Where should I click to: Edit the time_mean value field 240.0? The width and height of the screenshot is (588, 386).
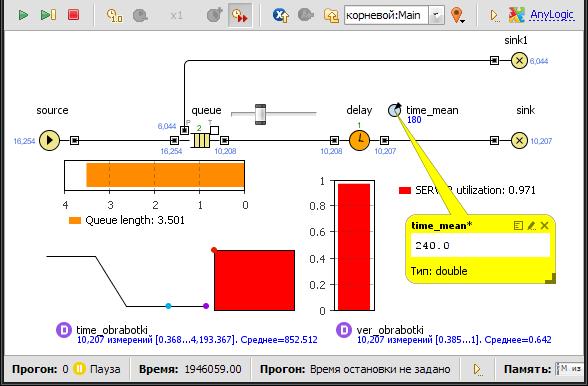[x=480, y=245]
